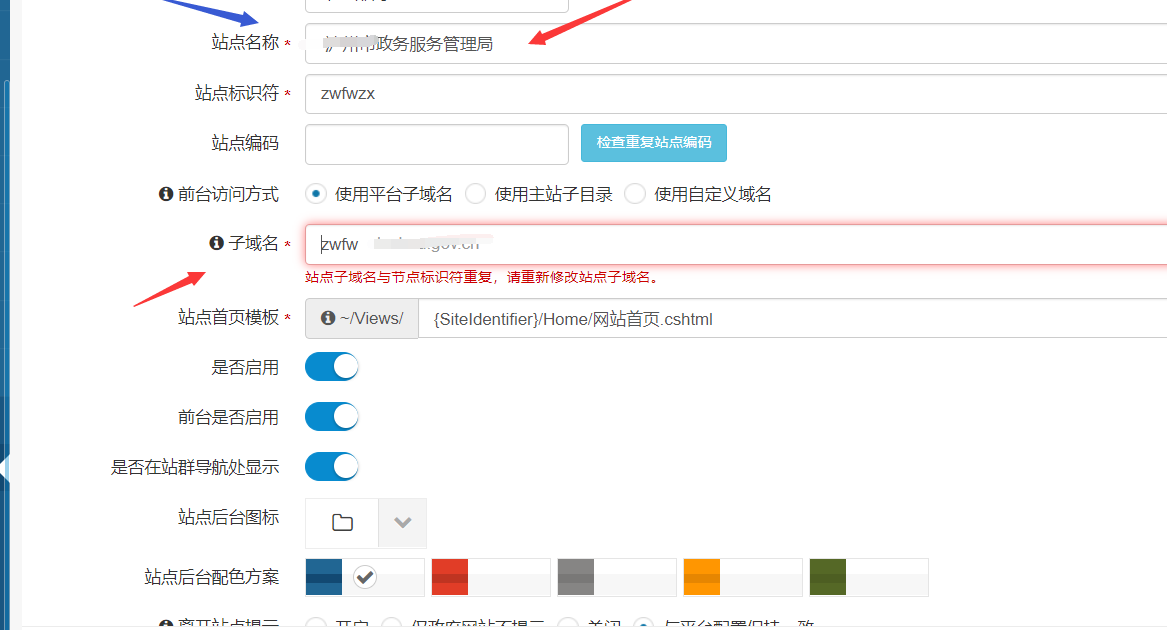Choose the red backend color scheme
1167x630 pixels.
[x=490, y=577]
